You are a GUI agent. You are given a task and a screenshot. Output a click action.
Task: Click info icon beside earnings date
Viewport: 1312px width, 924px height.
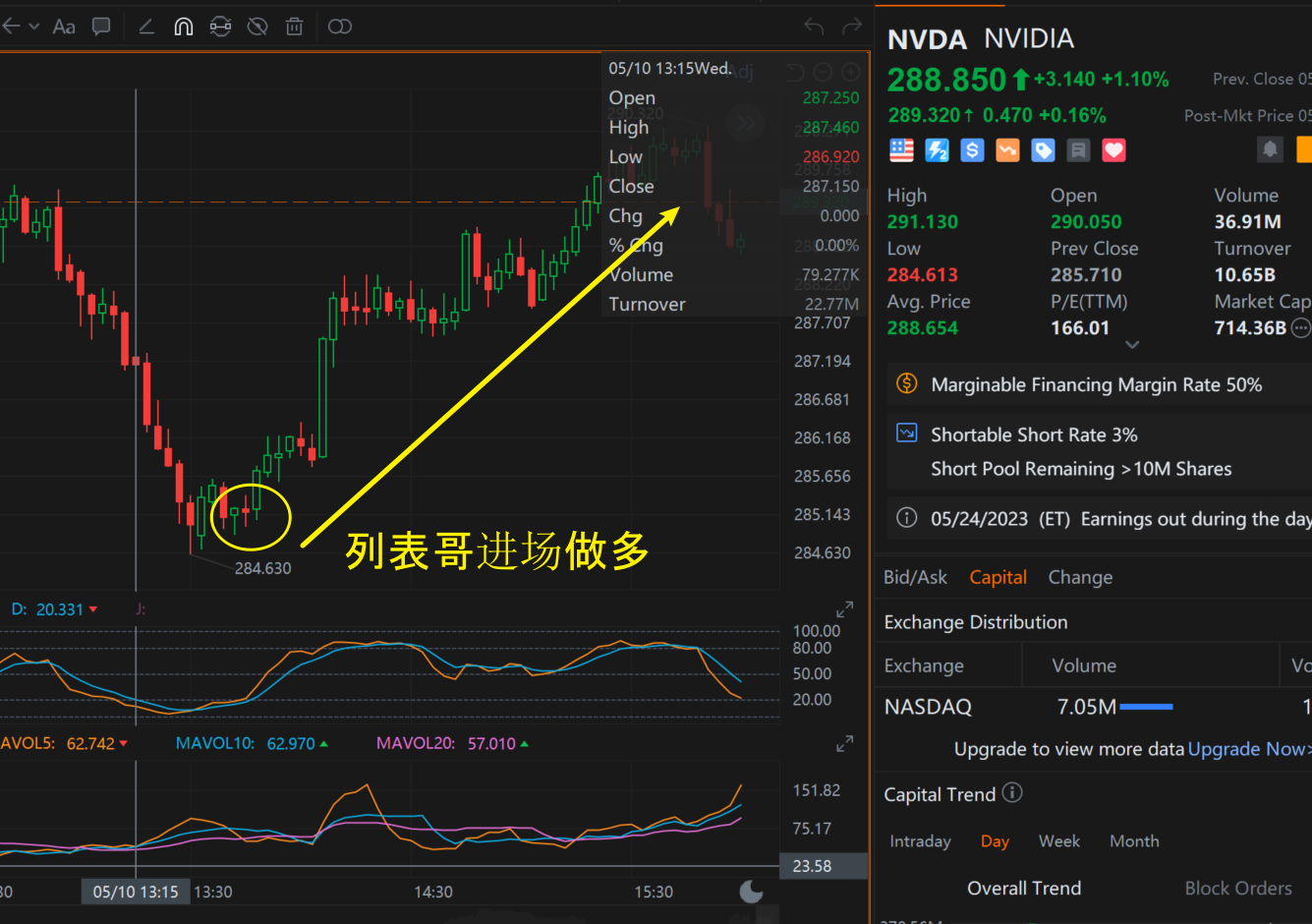pyautogui.click(x=907, y=518)
